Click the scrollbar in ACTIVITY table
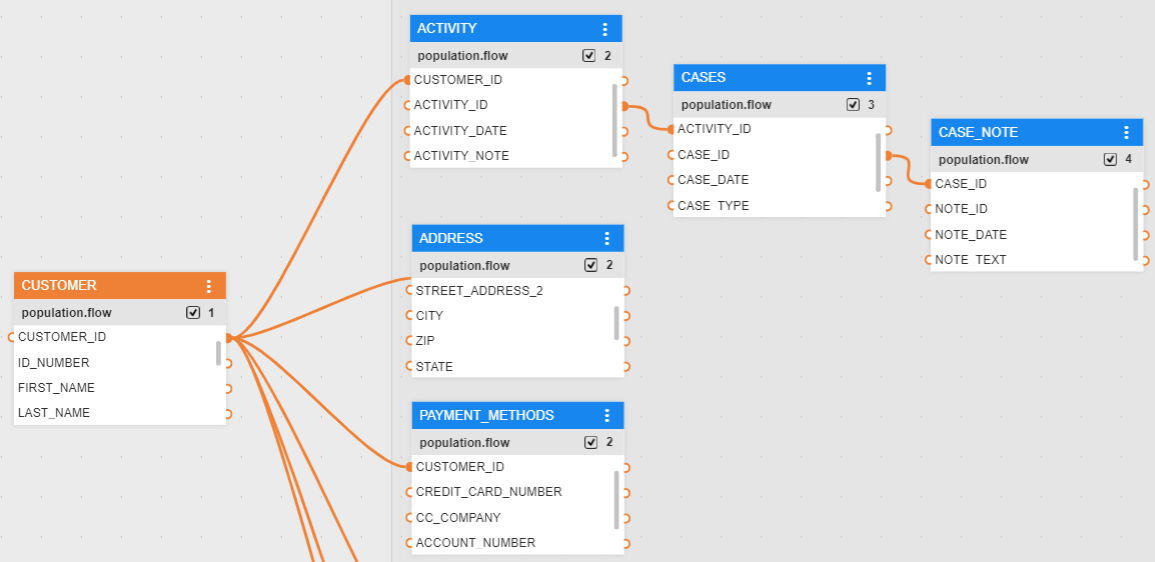This screenshot has height=562, width=1155. coord(615,119)
